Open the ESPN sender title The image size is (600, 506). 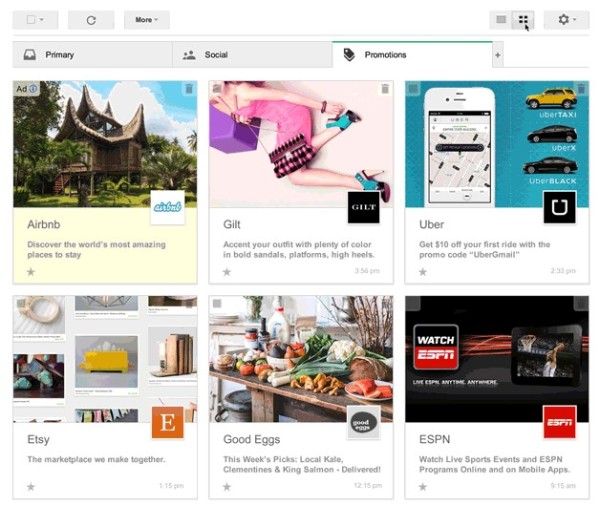(x=434, y=439)
